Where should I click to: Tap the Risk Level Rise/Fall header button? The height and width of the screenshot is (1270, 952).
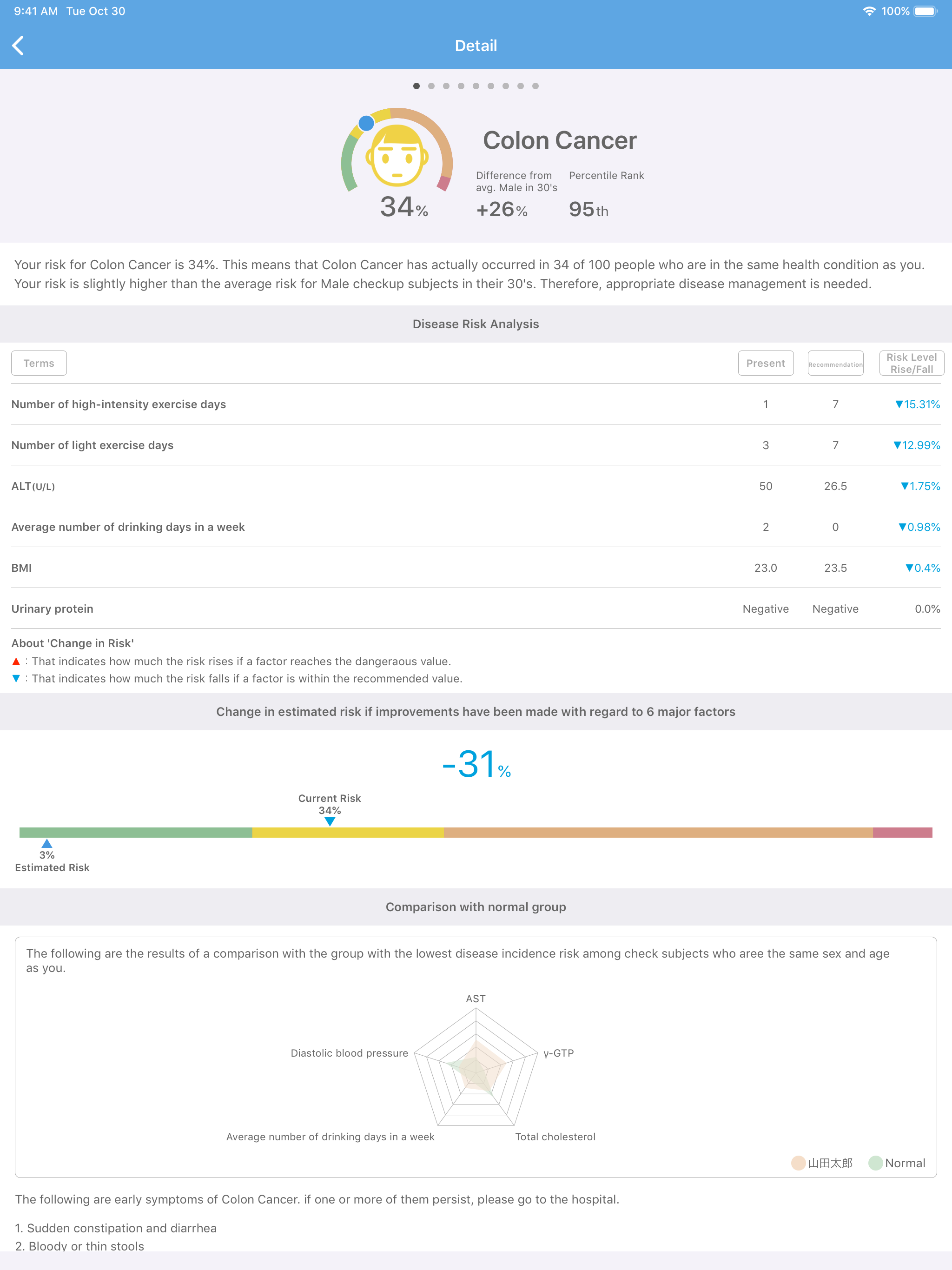[911, 363]
